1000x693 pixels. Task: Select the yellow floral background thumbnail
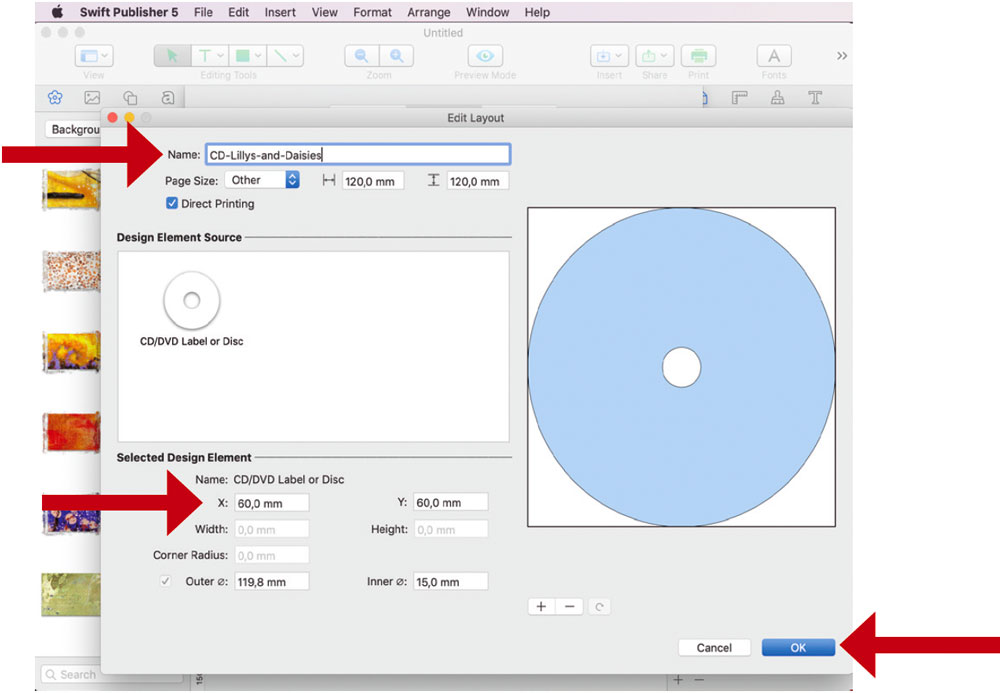(x=71, y=351)
